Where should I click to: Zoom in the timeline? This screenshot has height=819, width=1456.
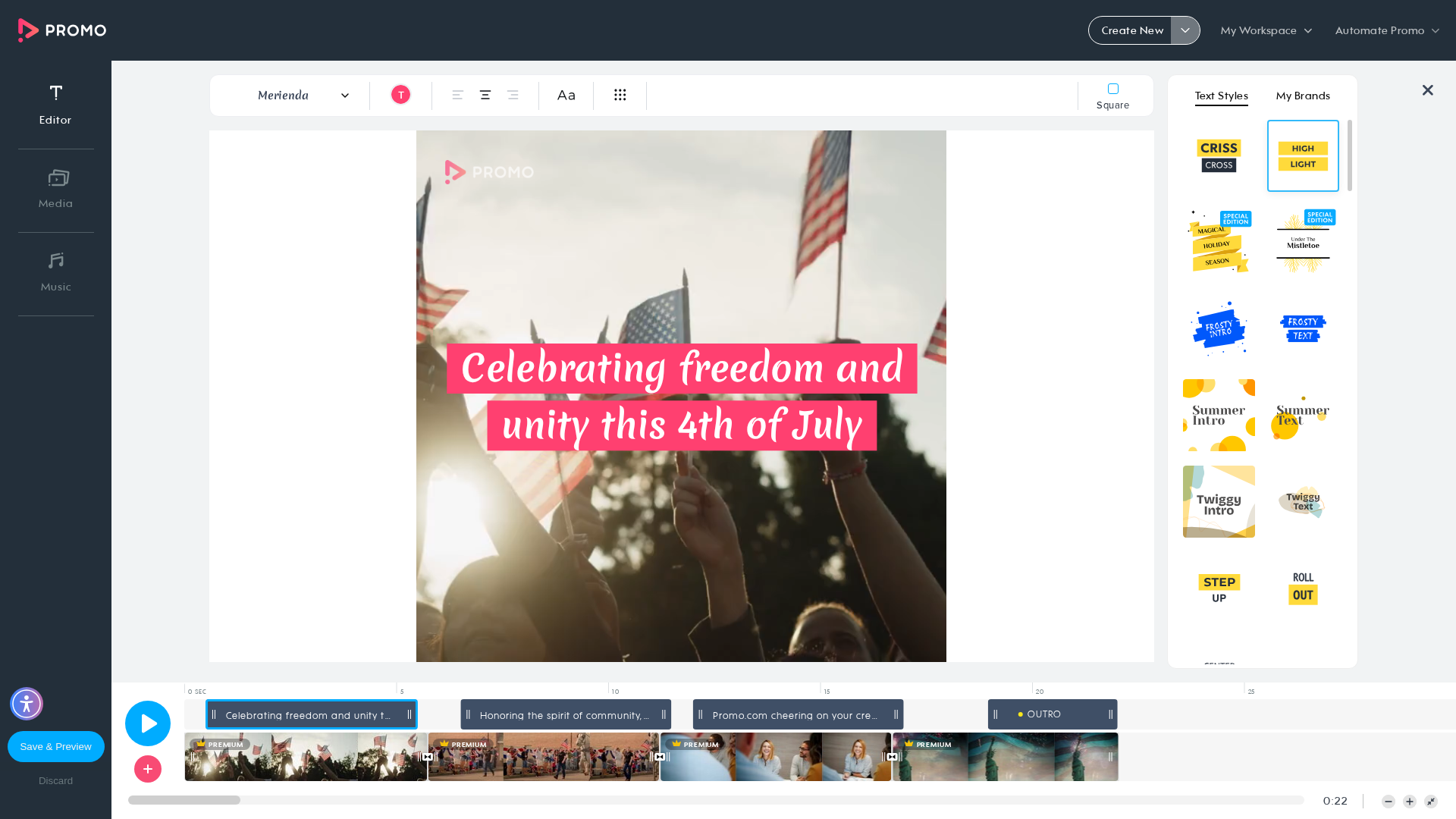(x=1410, y=802)
